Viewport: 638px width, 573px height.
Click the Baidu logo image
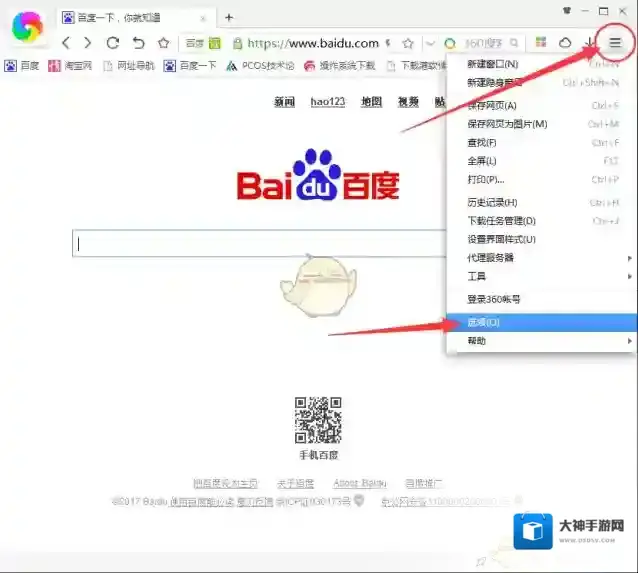[318, 175]
